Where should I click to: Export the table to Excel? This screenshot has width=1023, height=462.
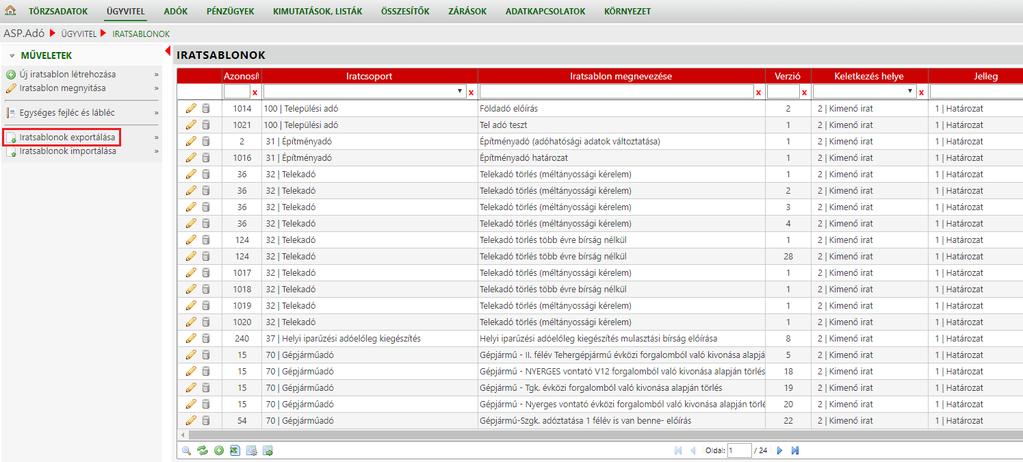235,450
